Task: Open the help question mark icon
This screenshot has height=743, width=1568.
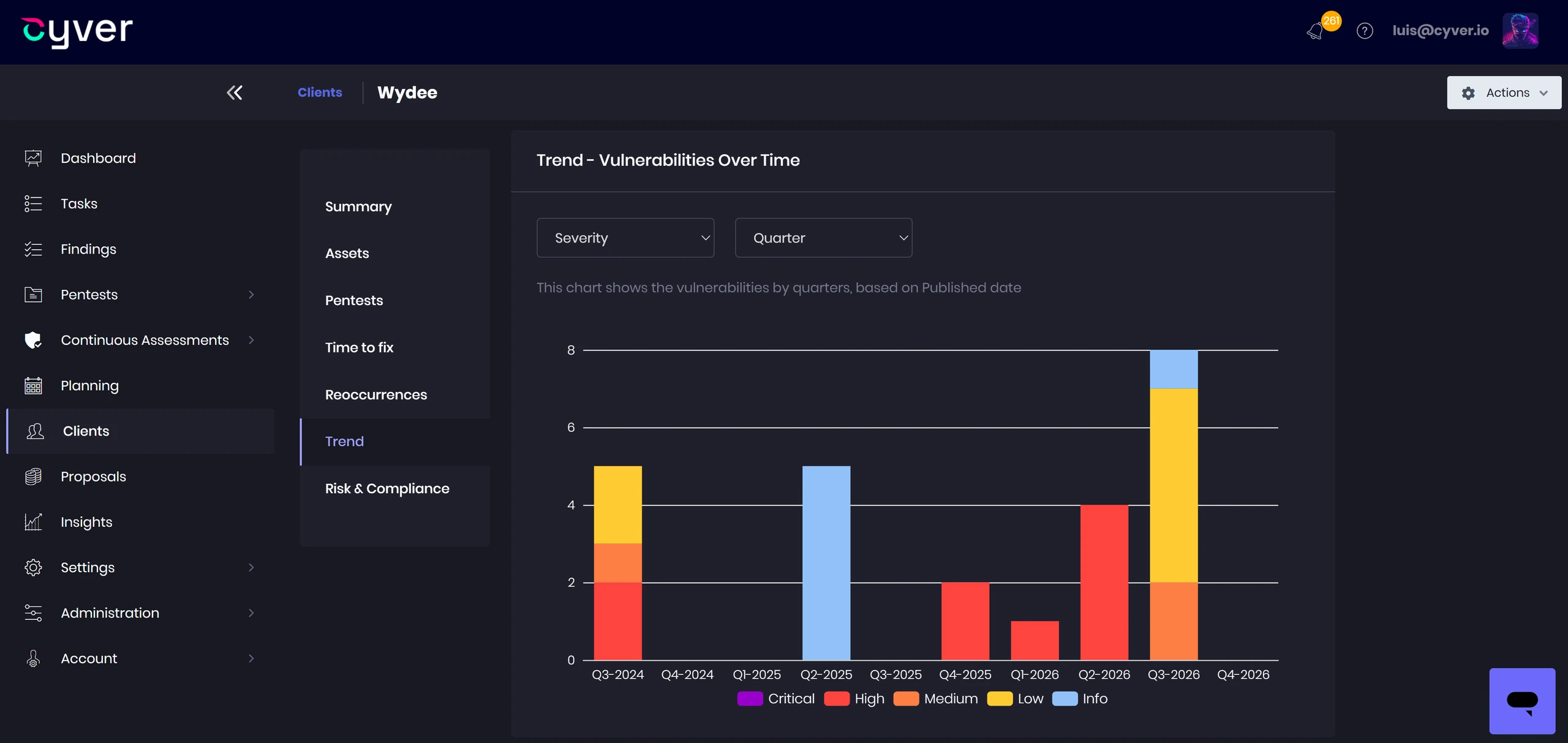Action: tap(1365, 31)
